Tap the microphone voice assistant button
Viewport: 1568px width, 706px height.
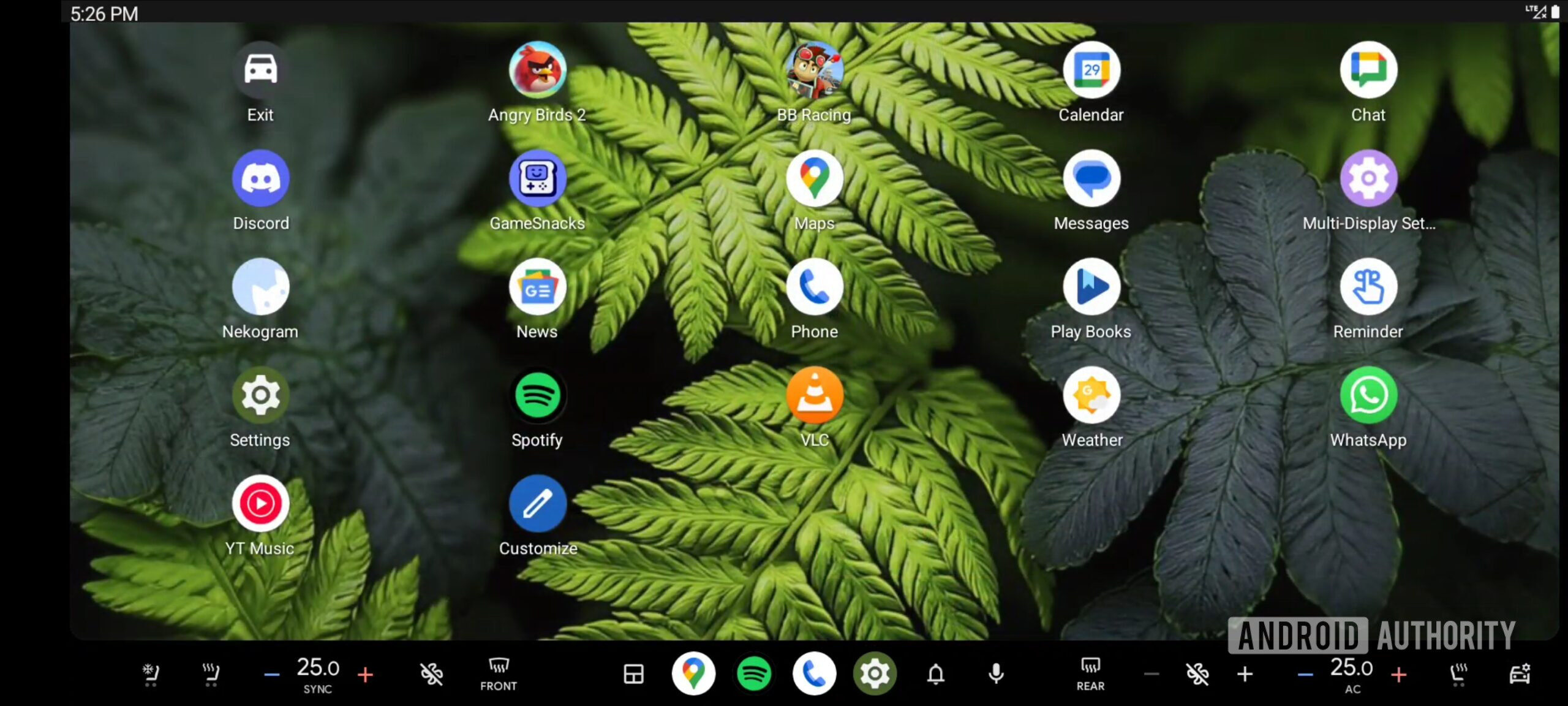point(996,674)
